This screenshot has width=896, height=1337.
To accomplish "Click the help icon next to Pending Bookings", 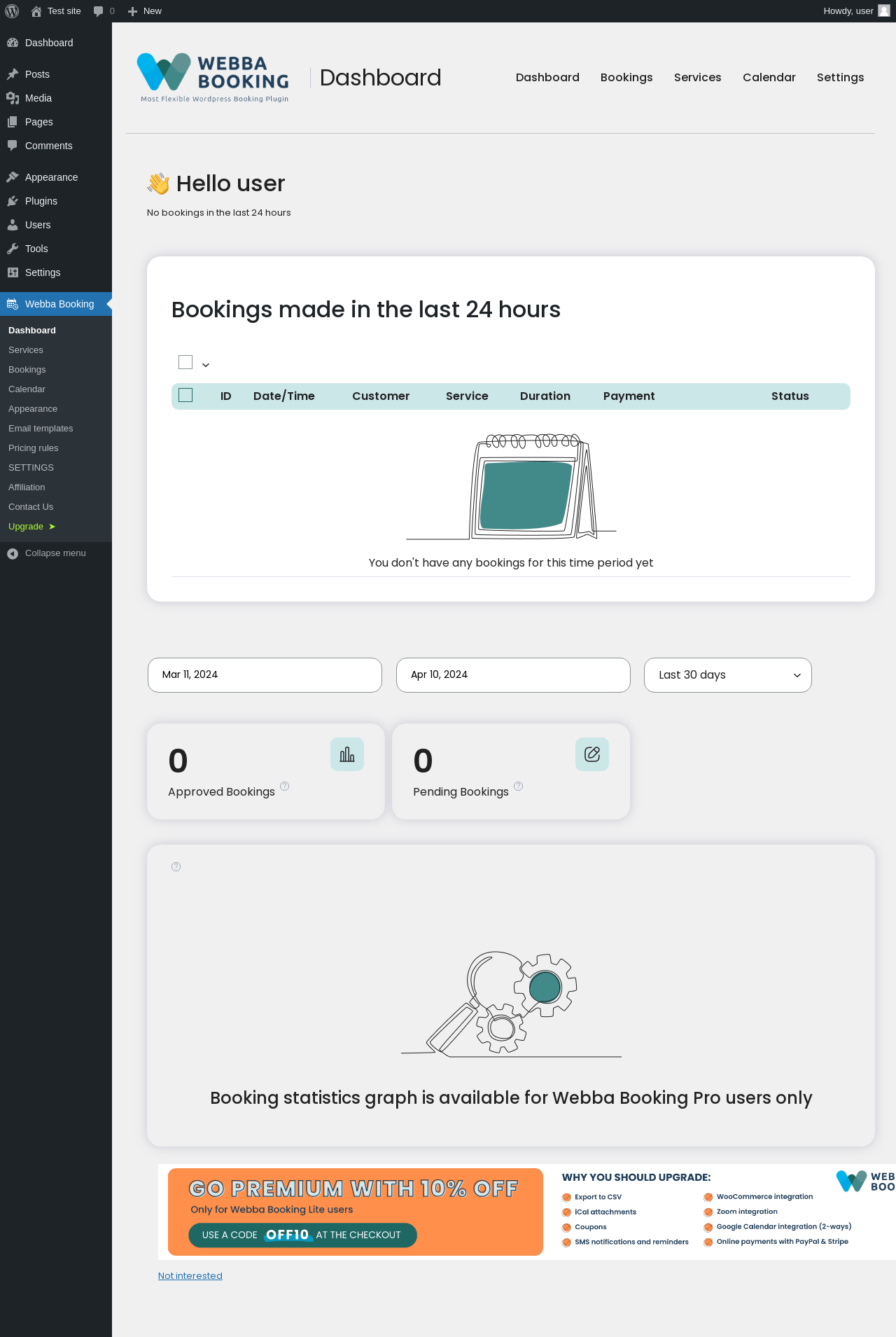I will (x=518, y=786).
